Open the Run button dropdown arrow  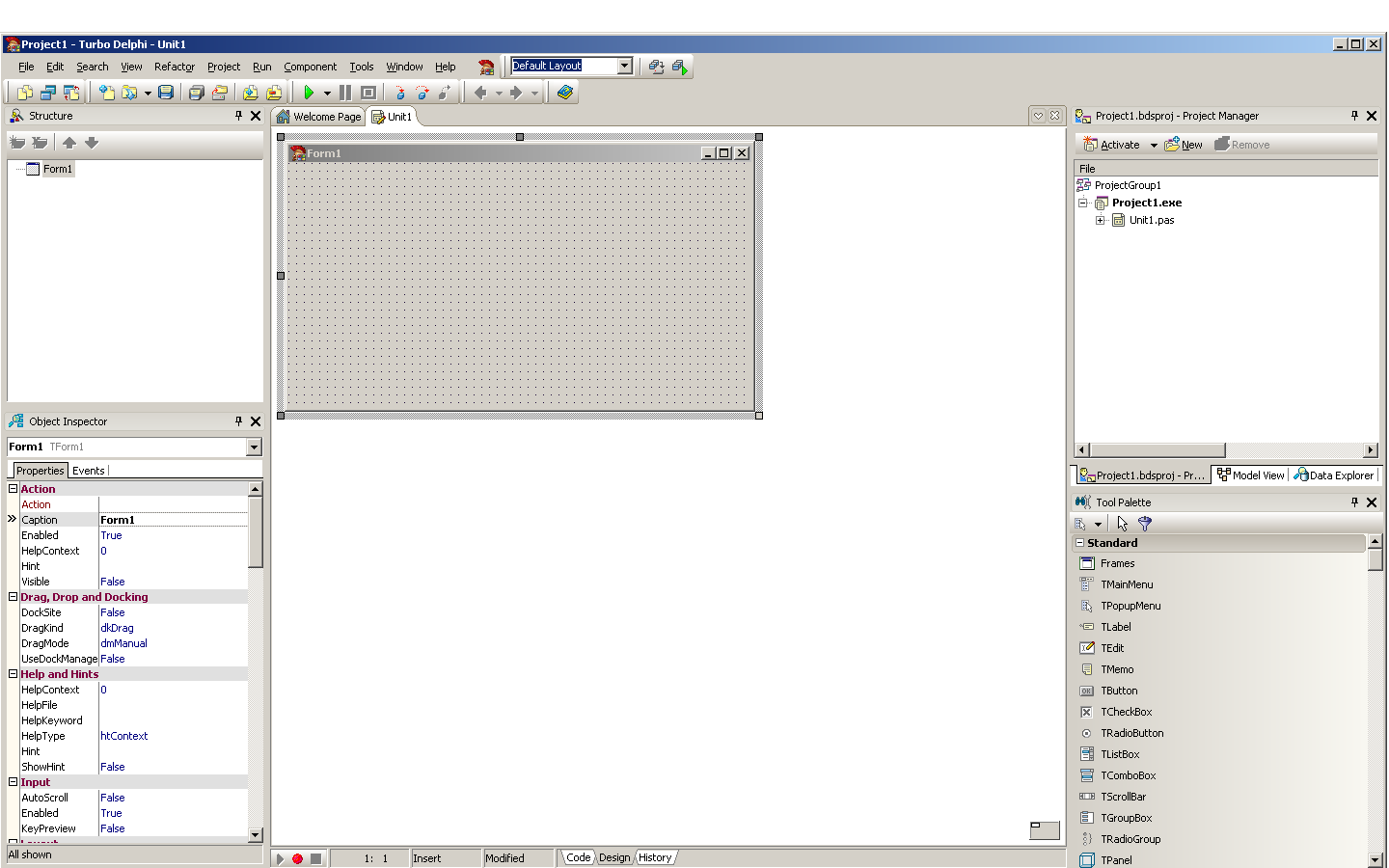point(327,94)
